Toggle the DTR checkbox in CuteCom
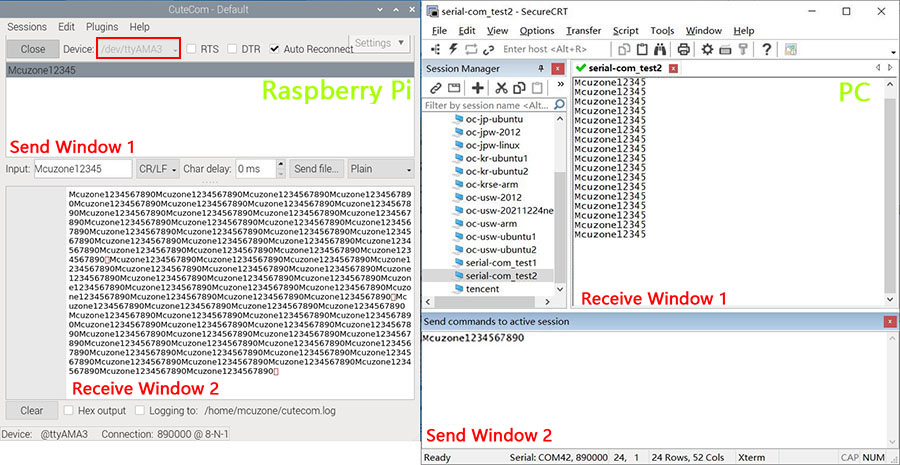Viewport: 900px width, 465px height. tap(232, 49)
